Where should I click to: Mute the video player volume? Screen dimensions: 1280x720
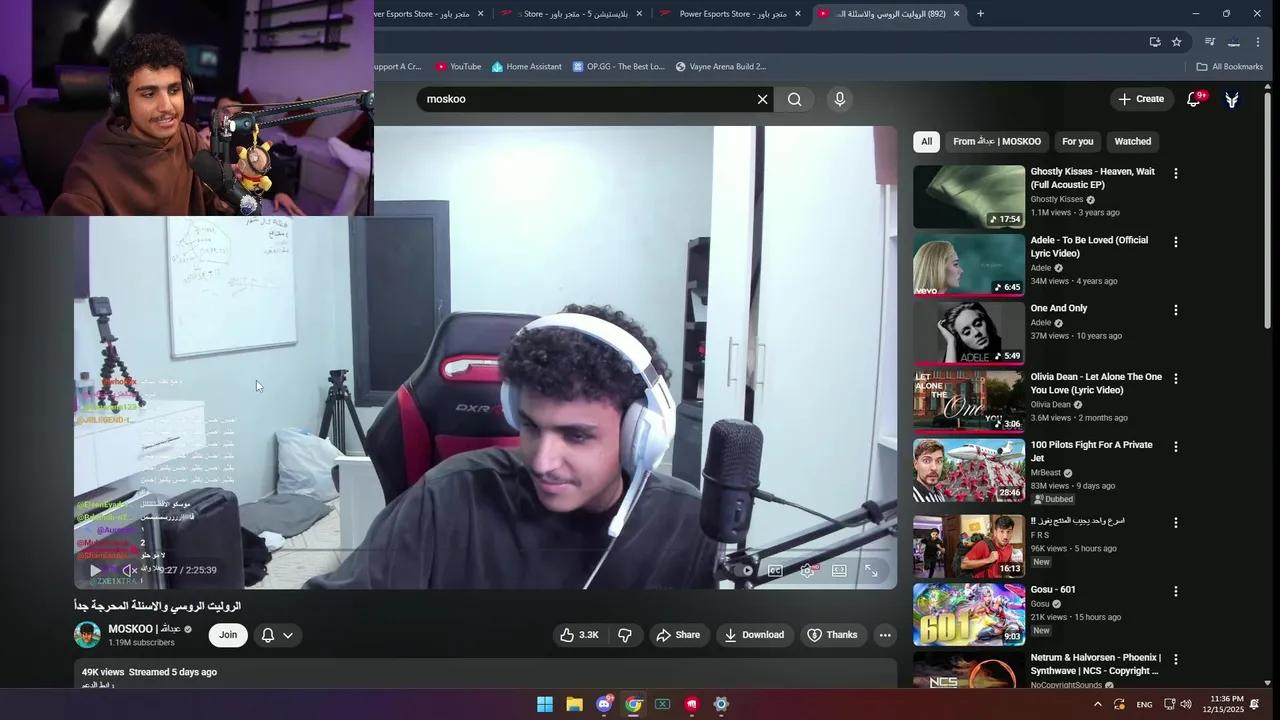(130, 570)
